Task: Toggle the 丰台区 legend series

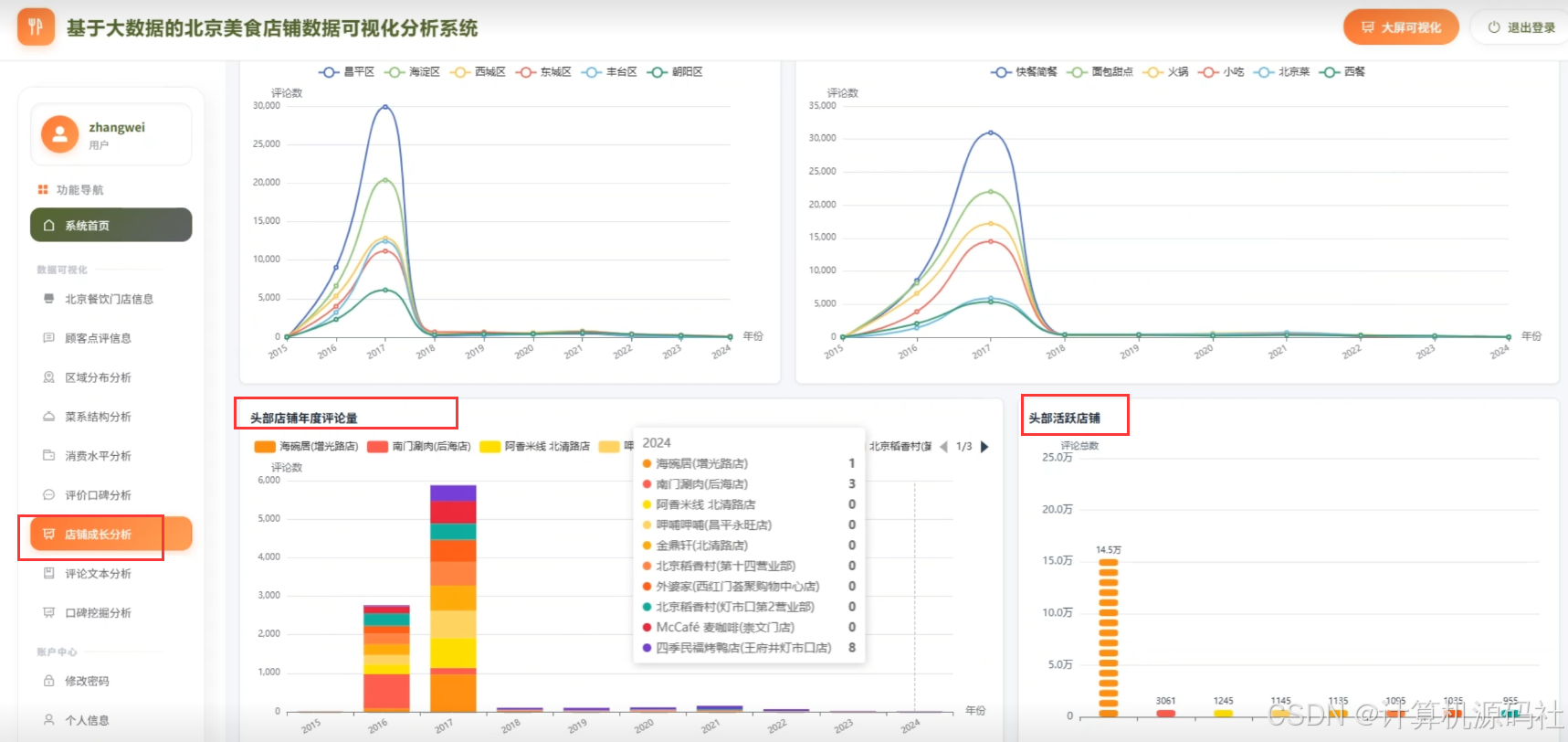Action: (609, 71)
